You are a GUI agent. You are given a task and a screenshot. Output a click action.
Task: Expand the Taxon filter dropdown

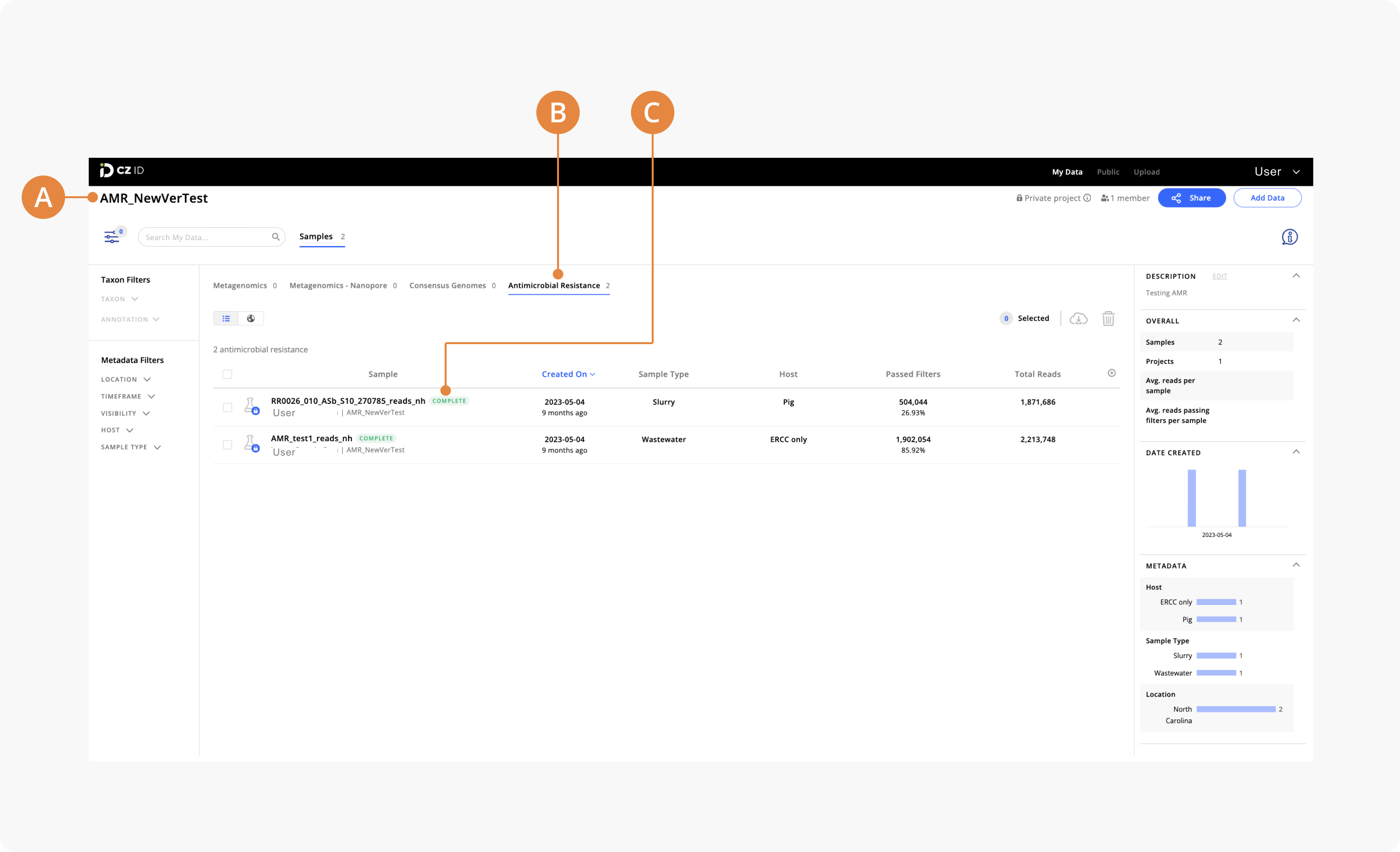pyautogui.click(x=120, y=299)
